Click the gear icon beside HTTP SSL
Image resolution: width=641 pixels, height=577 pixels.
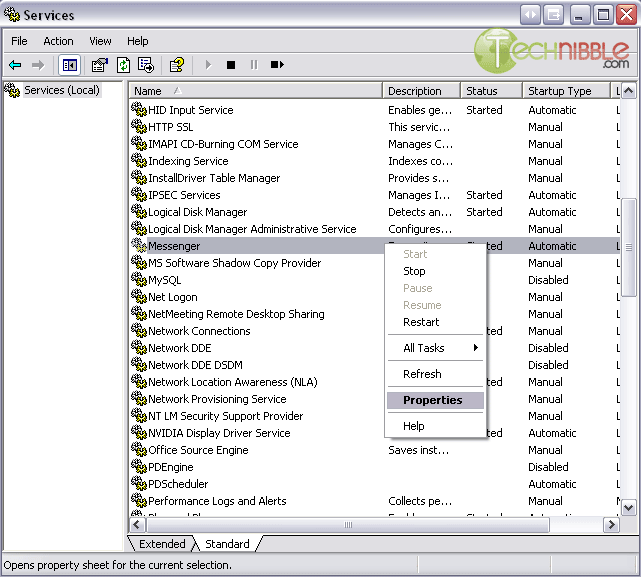[x=139, y=126]
